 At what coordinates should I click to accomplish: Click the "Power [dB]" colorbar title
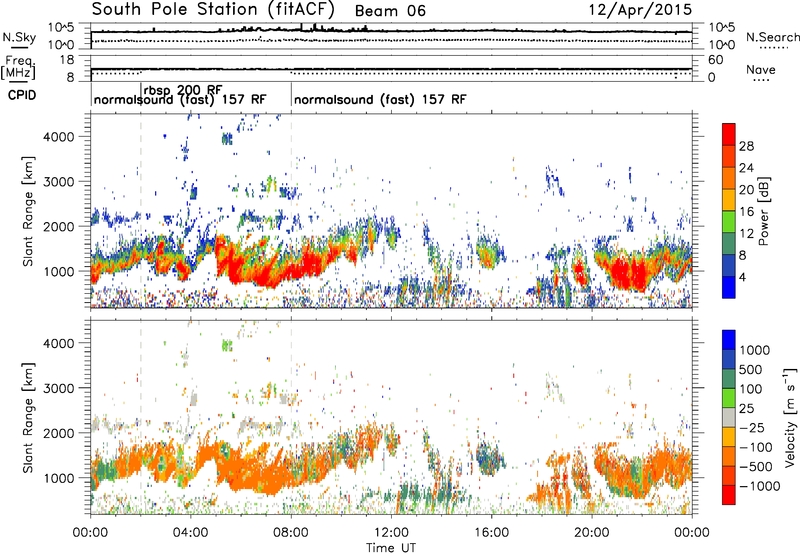[x=763, y=211]
